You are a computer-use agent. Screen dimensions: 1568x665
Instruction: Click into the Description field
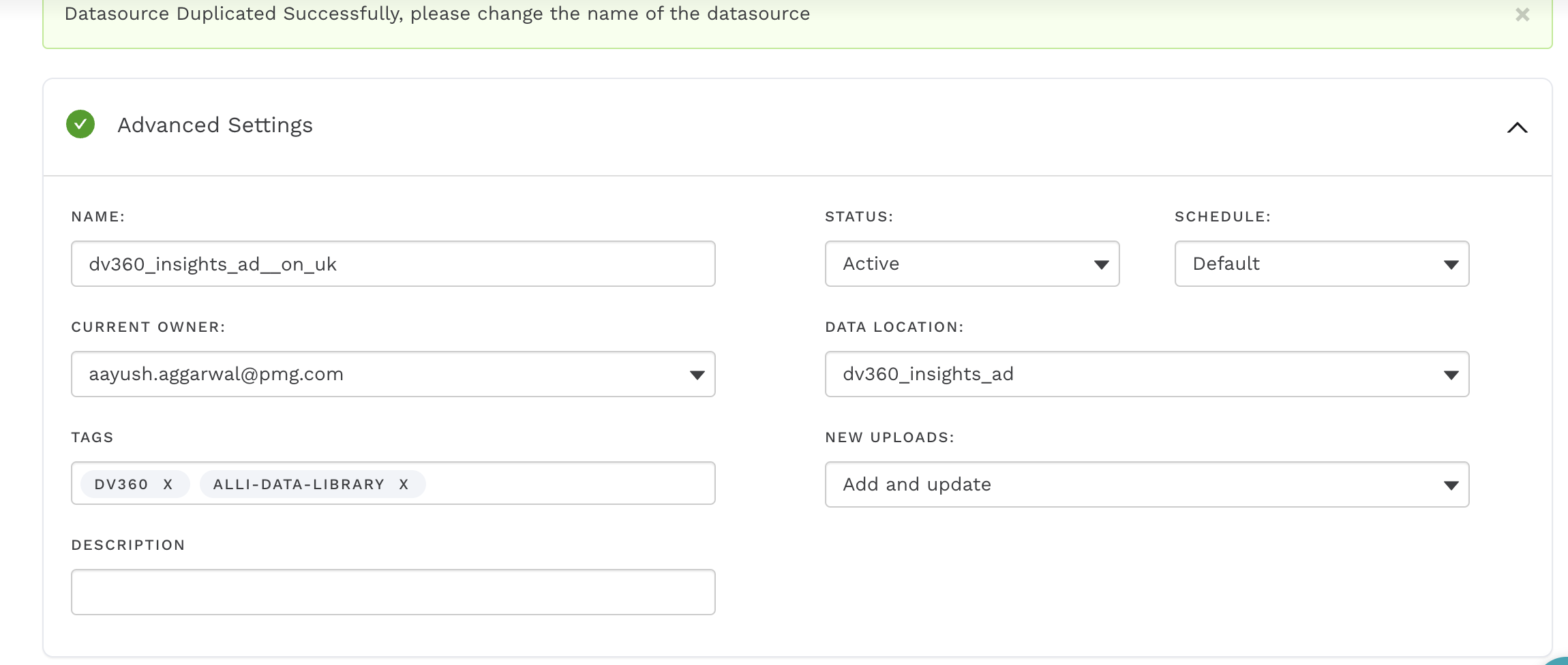coord(393,592)
